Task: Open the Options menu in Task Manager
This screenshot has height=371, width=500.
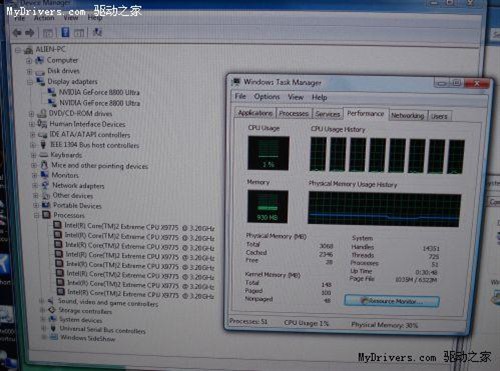Action: pos(267,97)
